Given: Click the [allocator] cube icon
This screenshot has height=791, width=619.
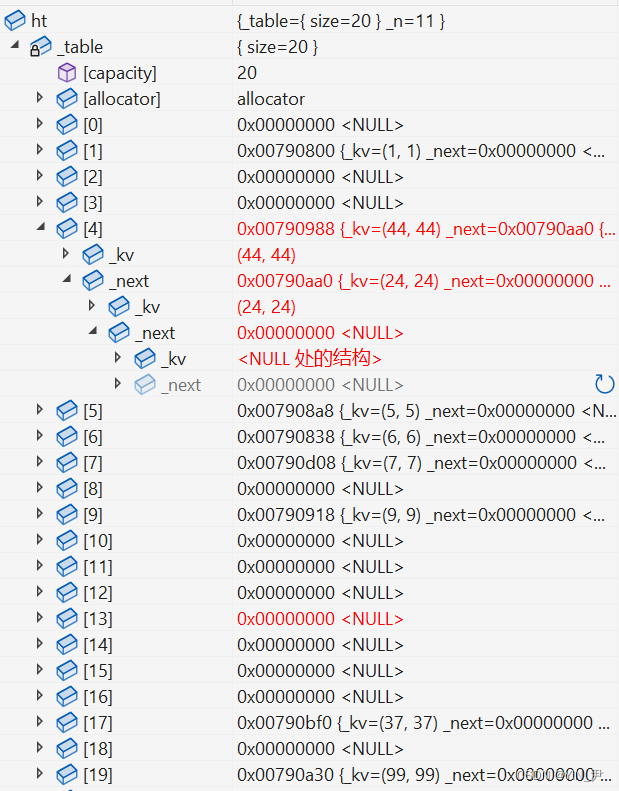Looking at the screenshot, I should point(67,99).
